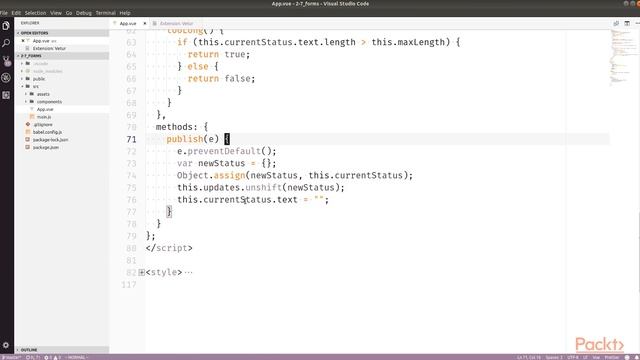Open the Debug view in activity bar
Viewport: 640px width, 360px height.
pos(6,78)
